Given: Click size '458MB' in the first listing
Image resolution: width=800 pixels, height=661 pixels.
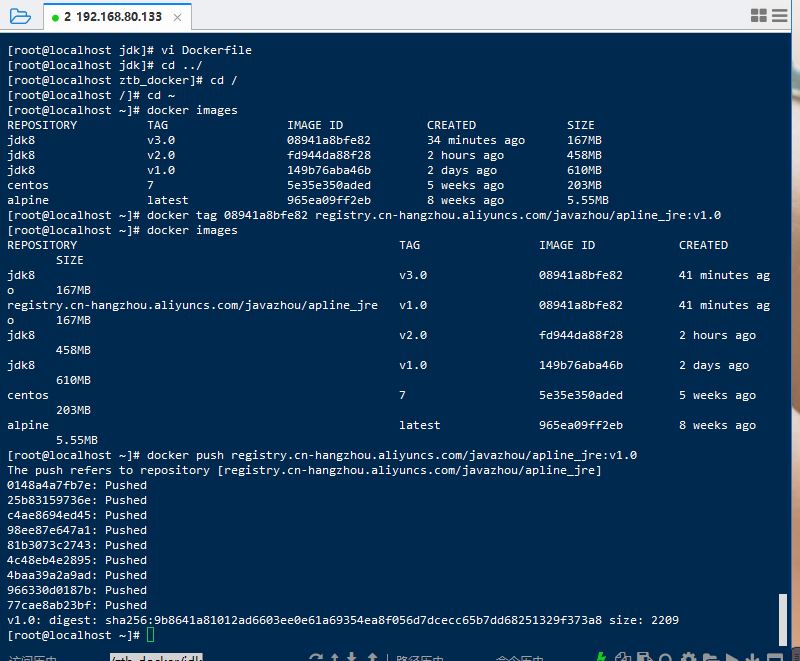Looking at the screenshot, I should (584, 155).
